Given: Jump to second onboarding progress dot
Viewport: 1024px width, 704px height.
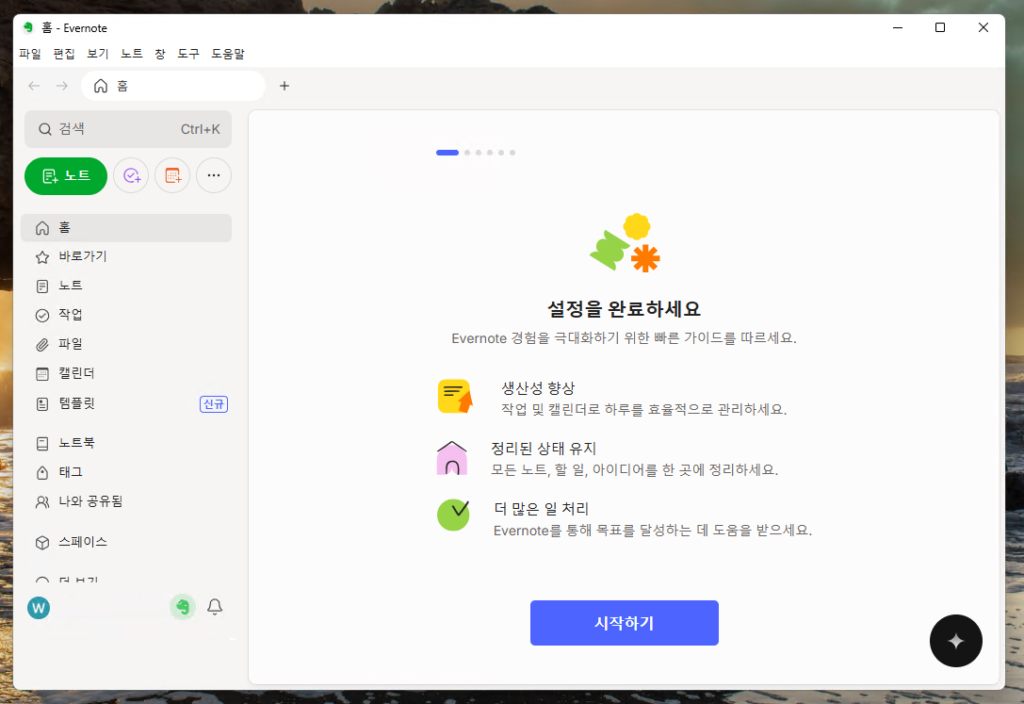Looking at the screenshot, I should (467, 153).
